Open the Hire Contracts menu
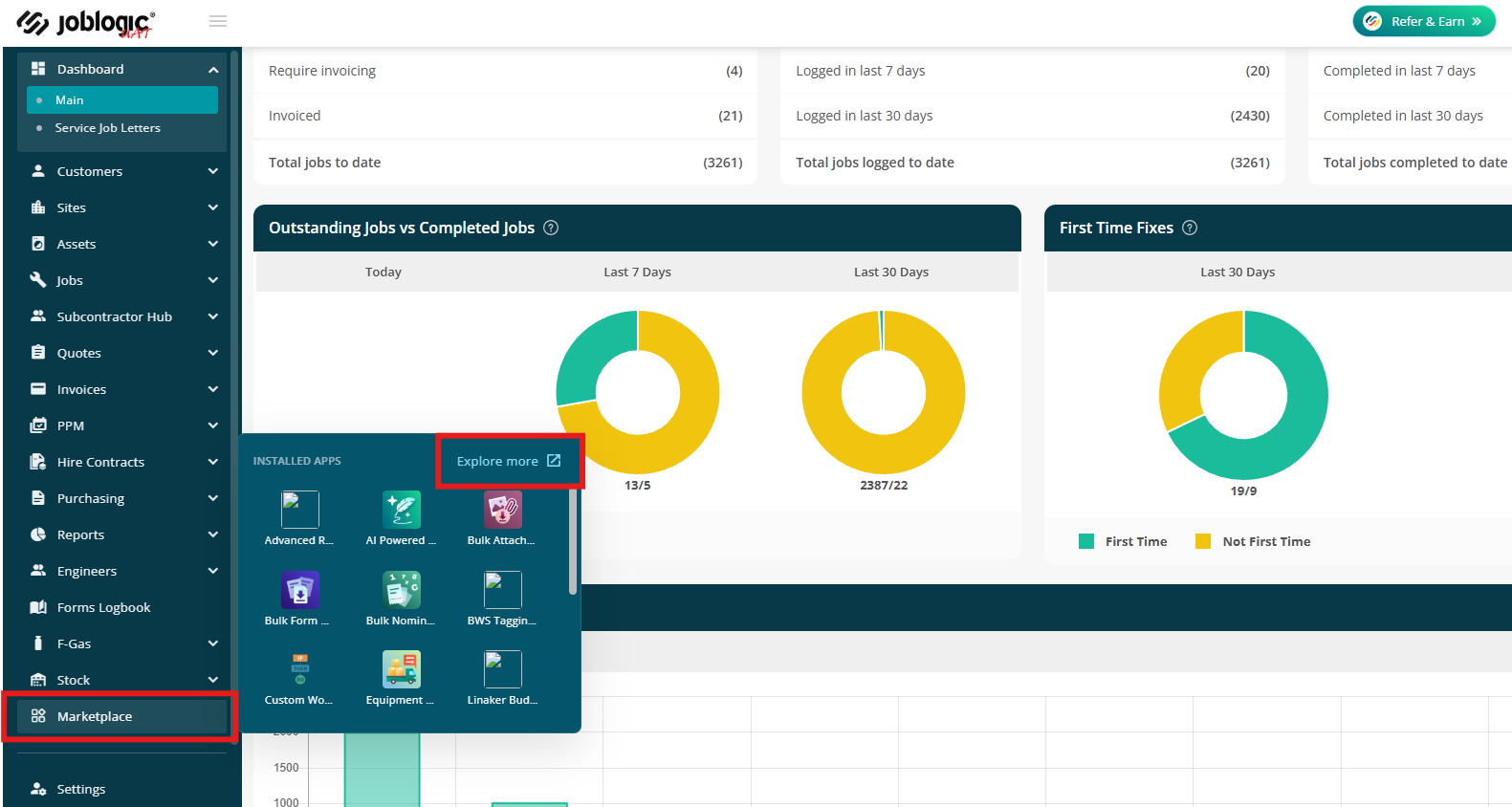1512x807 pixels. coord(122,462)
